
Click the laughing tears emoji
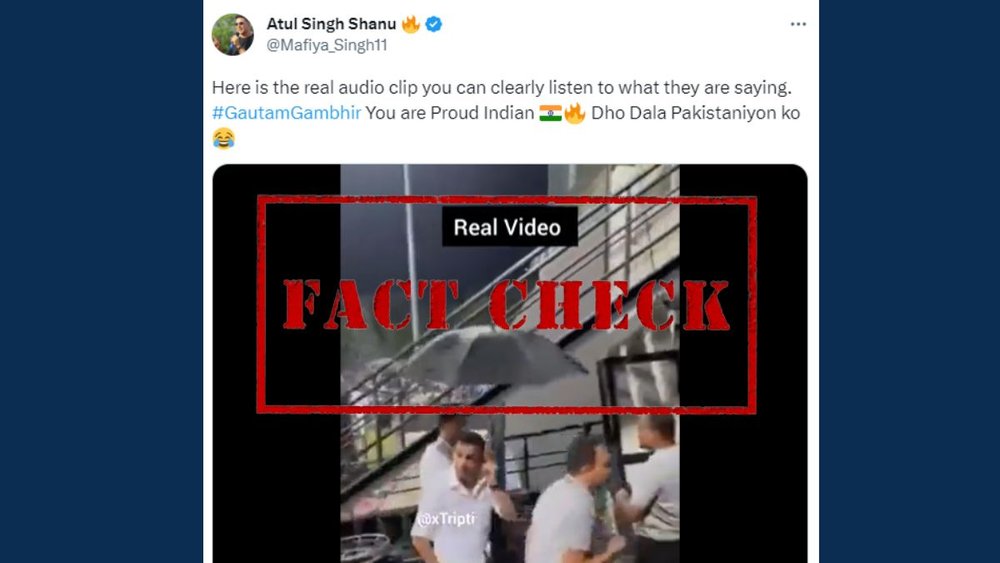(223, 138)
